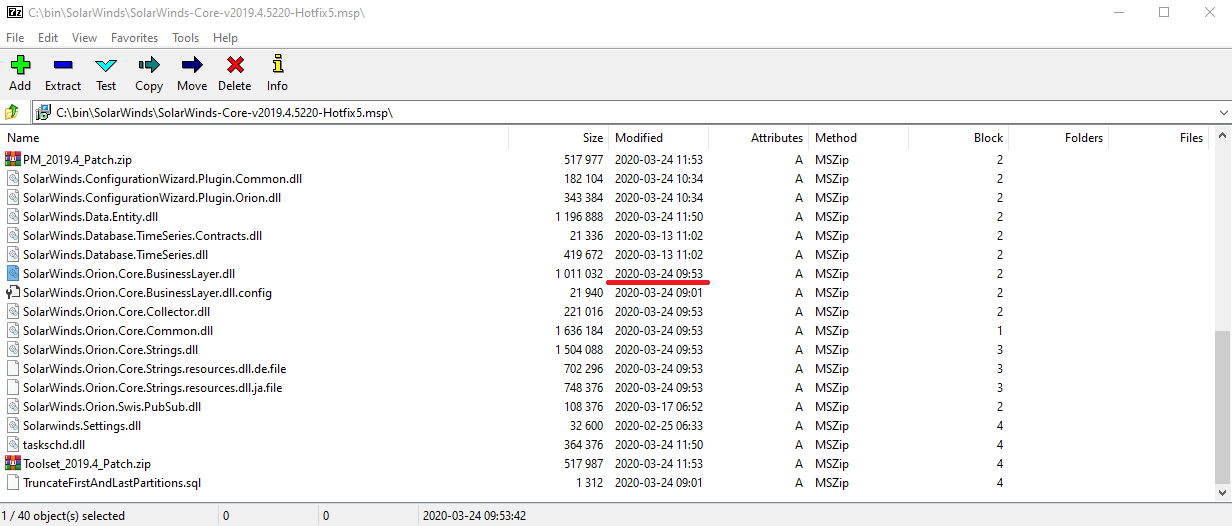Click the Delete toolbar icon
The width and height of the screenshot is (1232, 526).
235,65
